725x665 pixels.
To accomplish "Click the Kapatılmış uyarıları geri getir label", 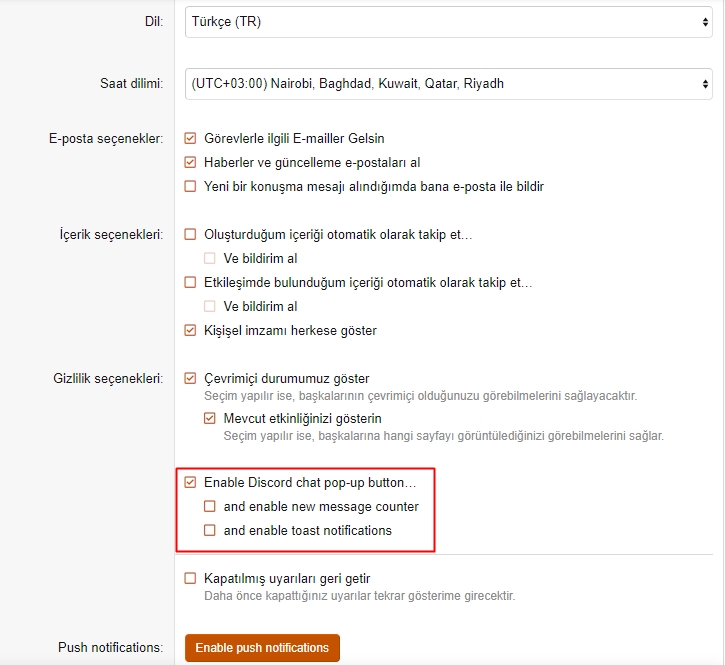I will pyautogui.click(x=287, y=578).
